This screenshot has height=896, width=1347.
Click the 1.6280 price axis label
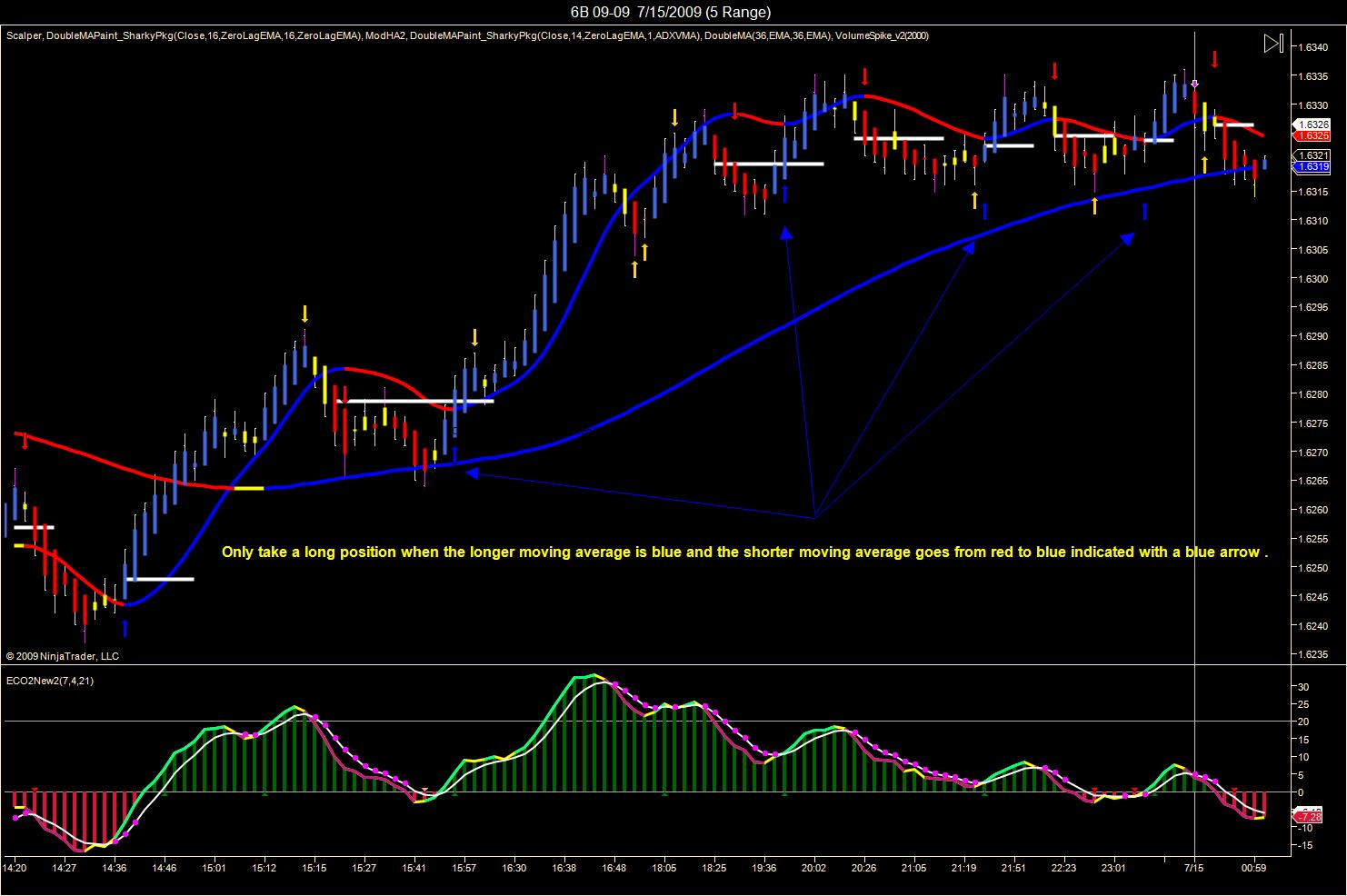coord(1313,394)
